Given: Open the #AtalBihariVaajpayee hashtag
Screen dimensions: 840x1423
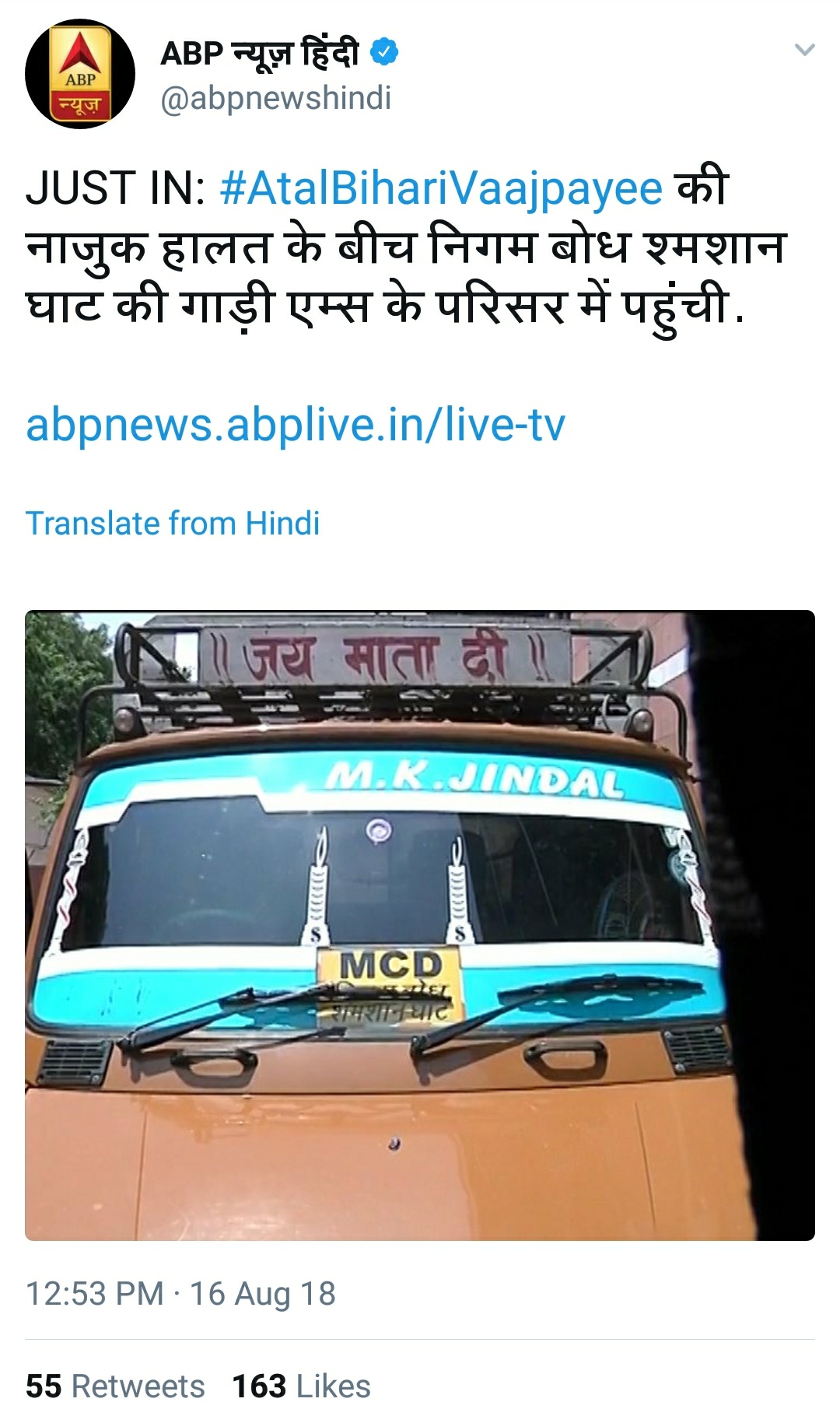Looking at the screenshot, I should click(442, 188).
